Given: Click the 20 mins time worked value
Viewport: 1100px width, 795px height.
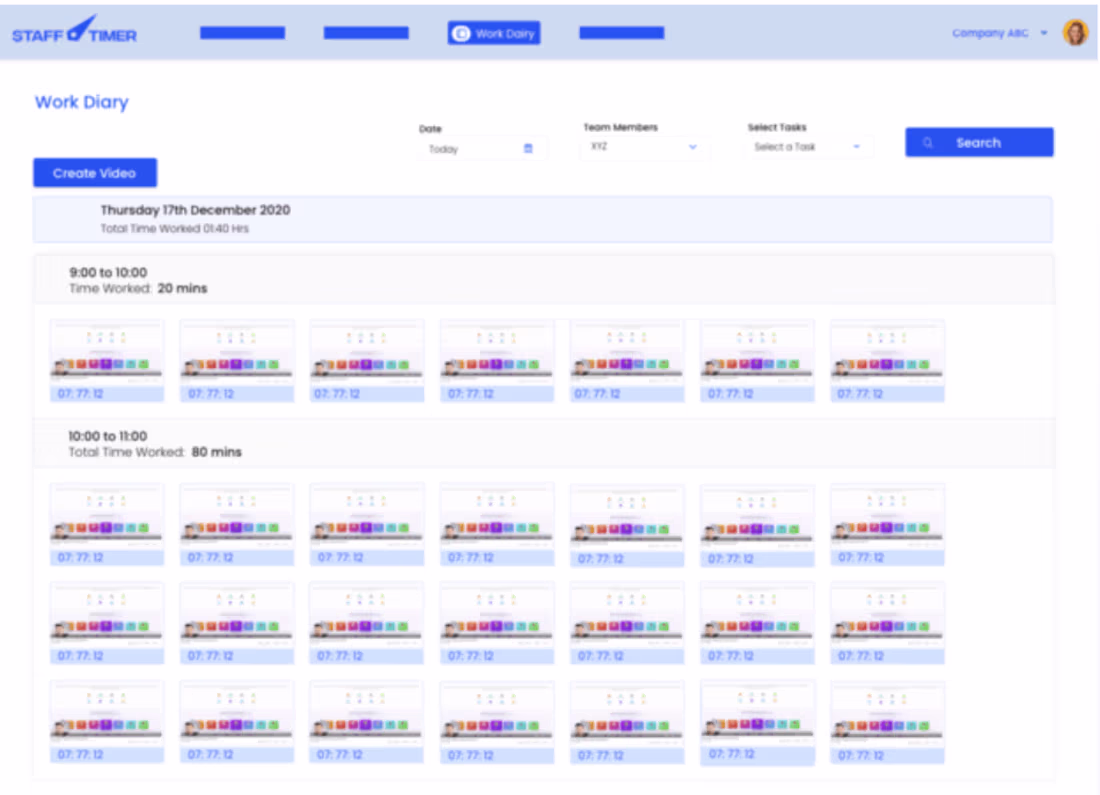Looking at the screenshot, I should [182, 288].
